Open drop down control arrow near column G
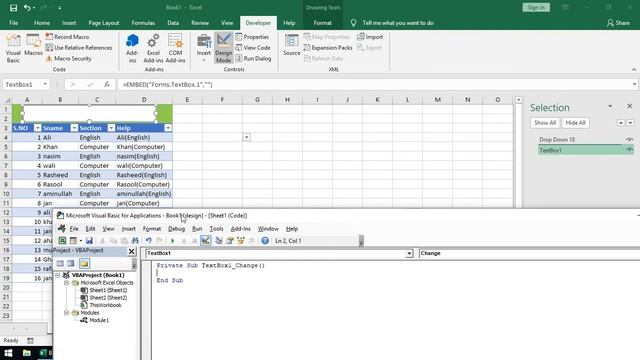This screenshot has width=640, height=360. pyautogui.click(x=247, y=138)
